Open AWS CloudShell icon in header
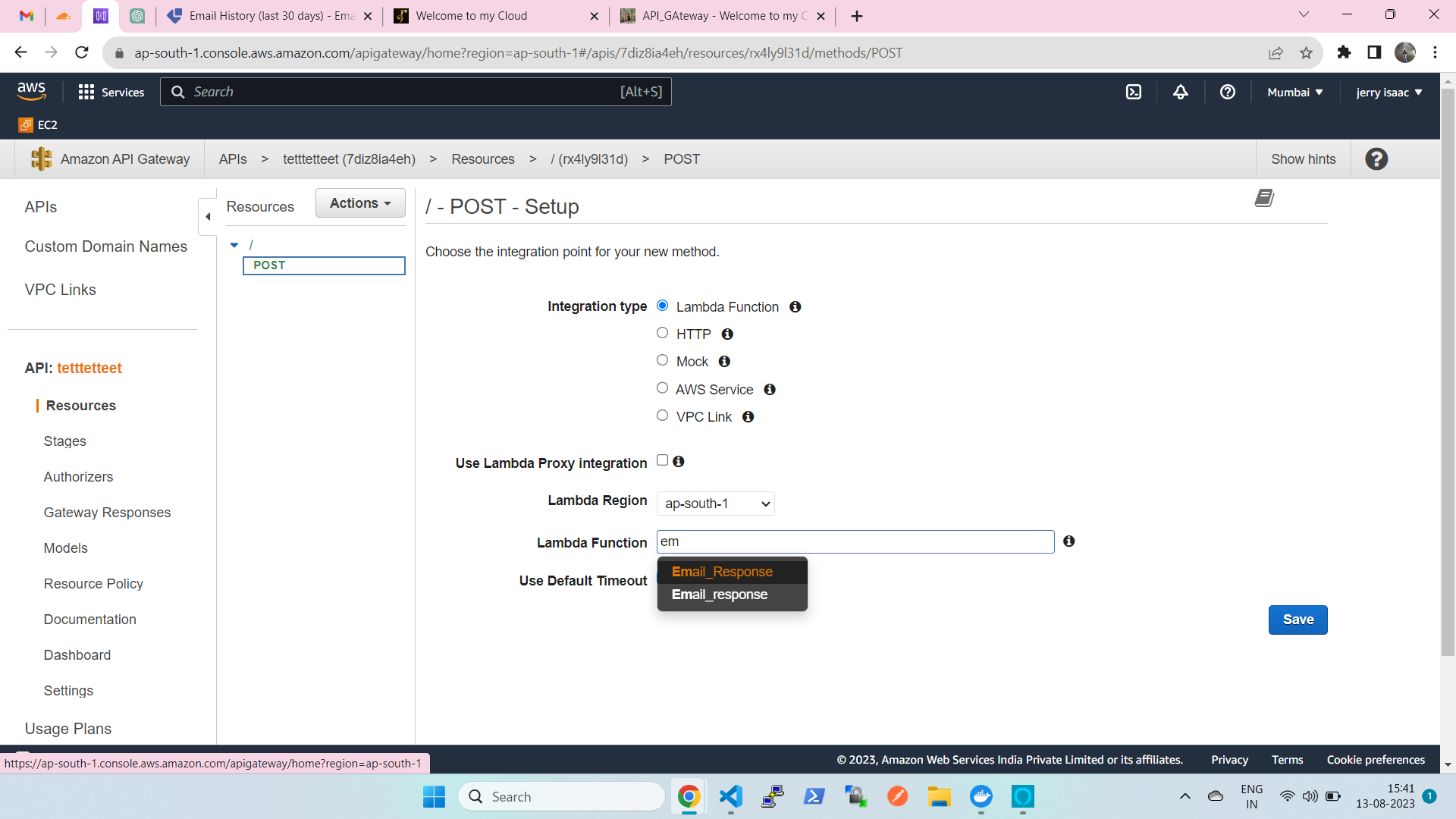Image resolution: width=1456 pixels, height=819 pixels. click(1133, 92)
